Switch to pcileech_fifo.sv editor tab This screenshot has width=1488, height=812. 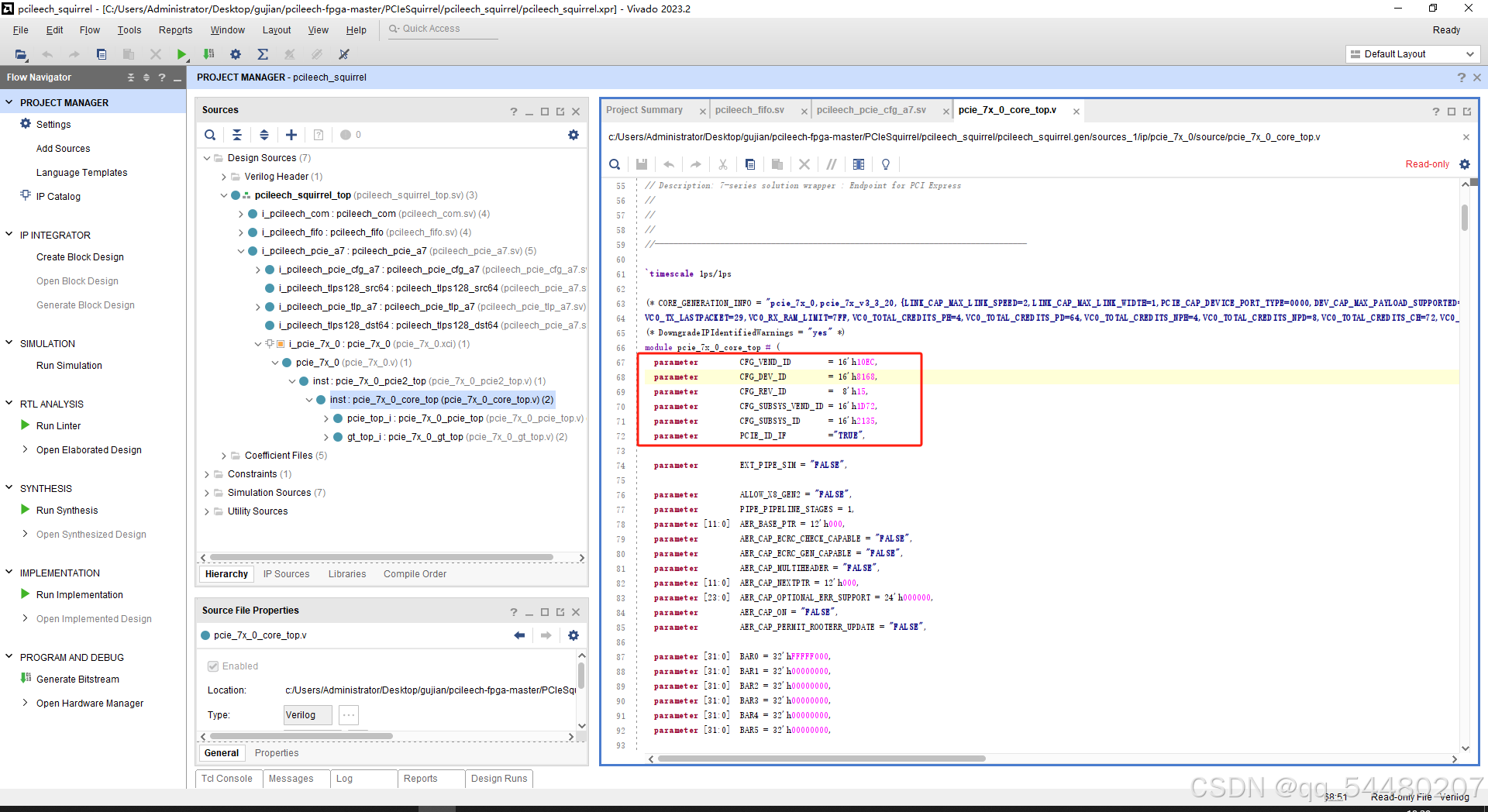coord(749,110)
